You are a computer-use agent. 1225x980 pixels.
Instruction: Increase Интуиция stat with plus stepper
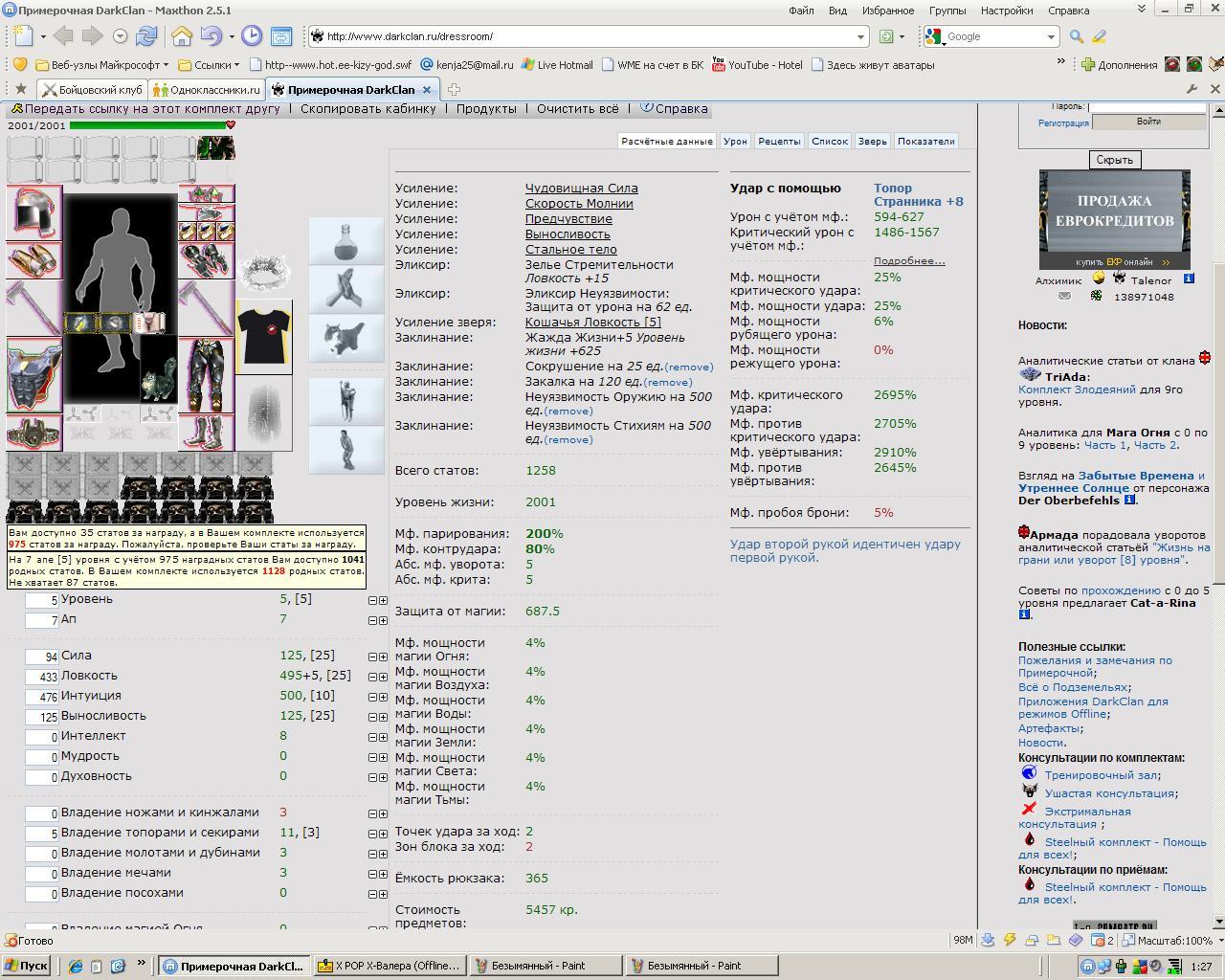click(x=384, y=698)
